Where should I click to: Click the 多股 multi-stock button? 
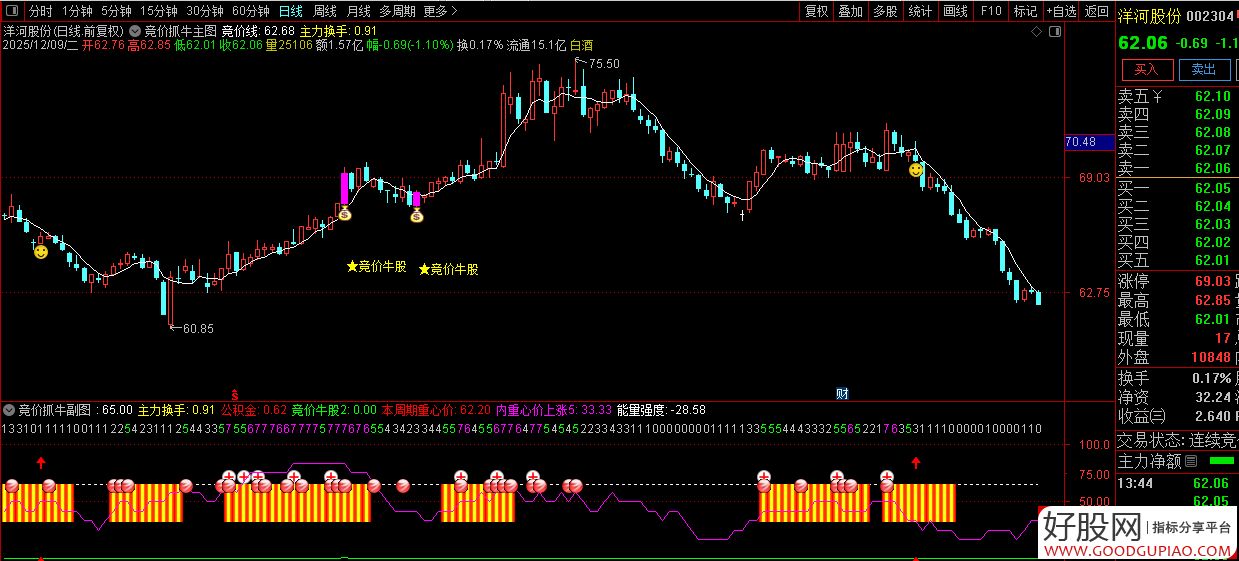[x=884, y=12]
